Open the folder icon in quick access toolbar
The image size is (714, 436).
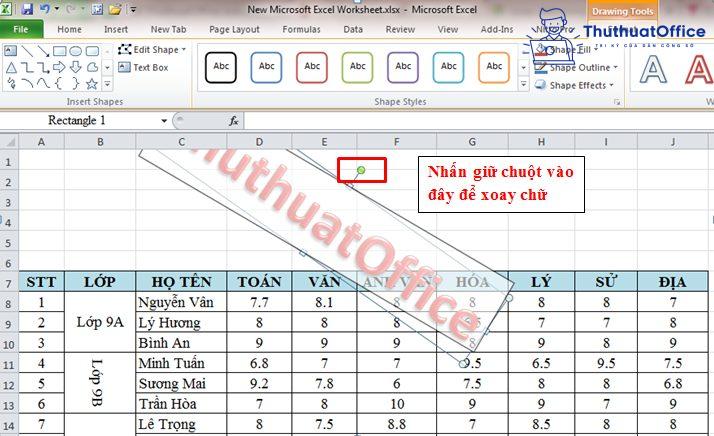tap(115, 9)
